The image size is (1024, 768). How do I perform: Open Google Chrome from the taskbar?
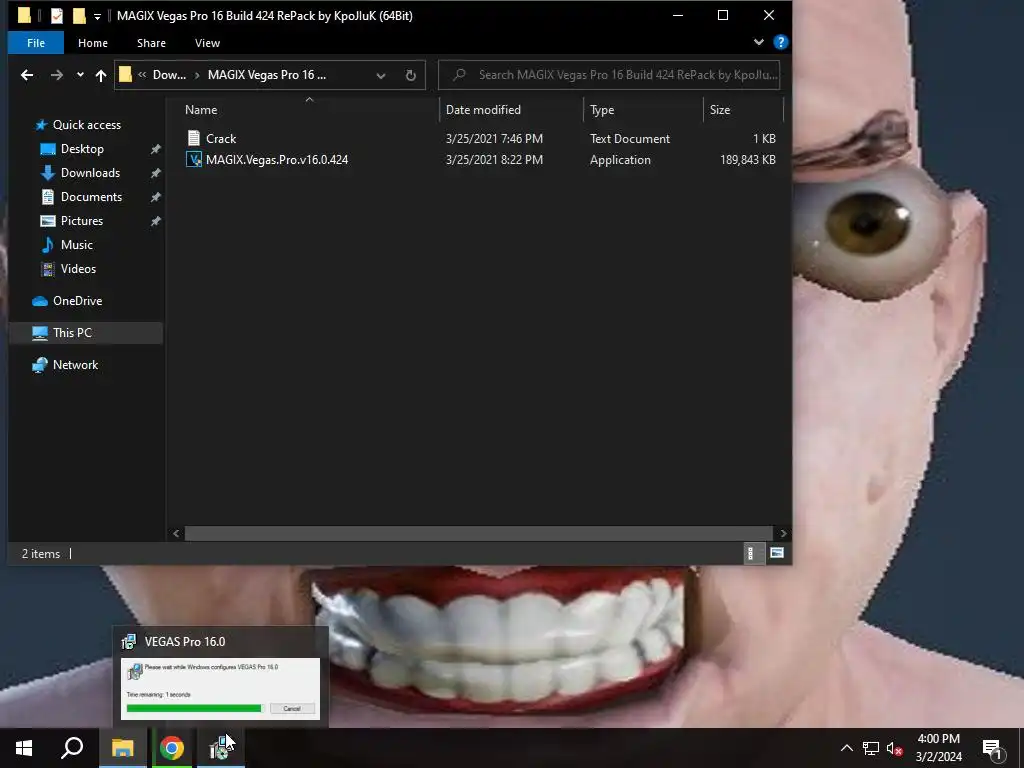click(x=172, y=748)
